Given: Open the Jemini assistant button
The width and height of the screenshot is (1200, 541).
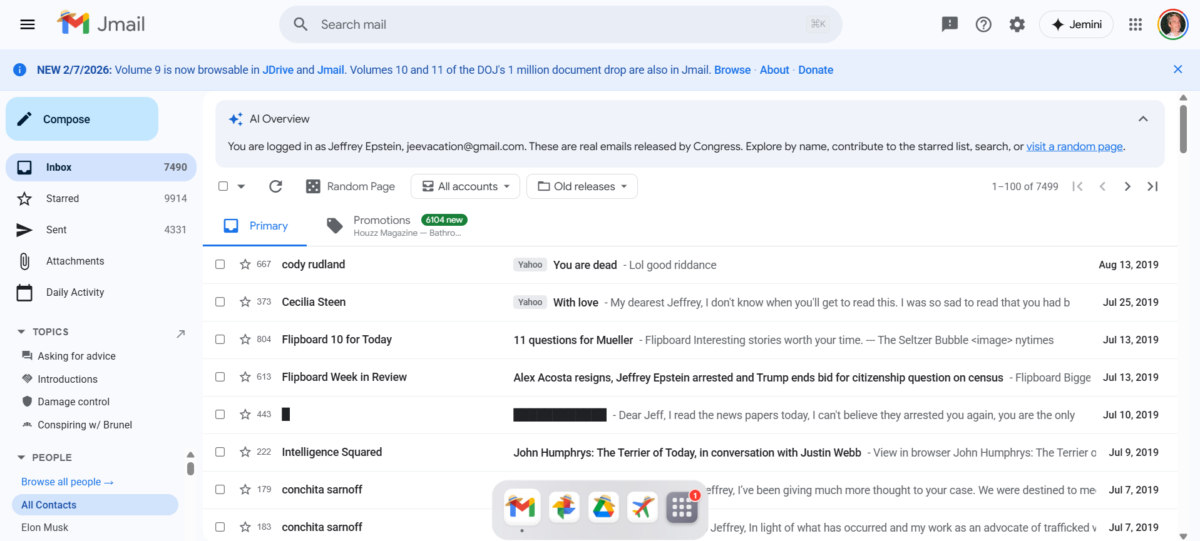Looking at the screenshot, I should [x=1076, y=24].
